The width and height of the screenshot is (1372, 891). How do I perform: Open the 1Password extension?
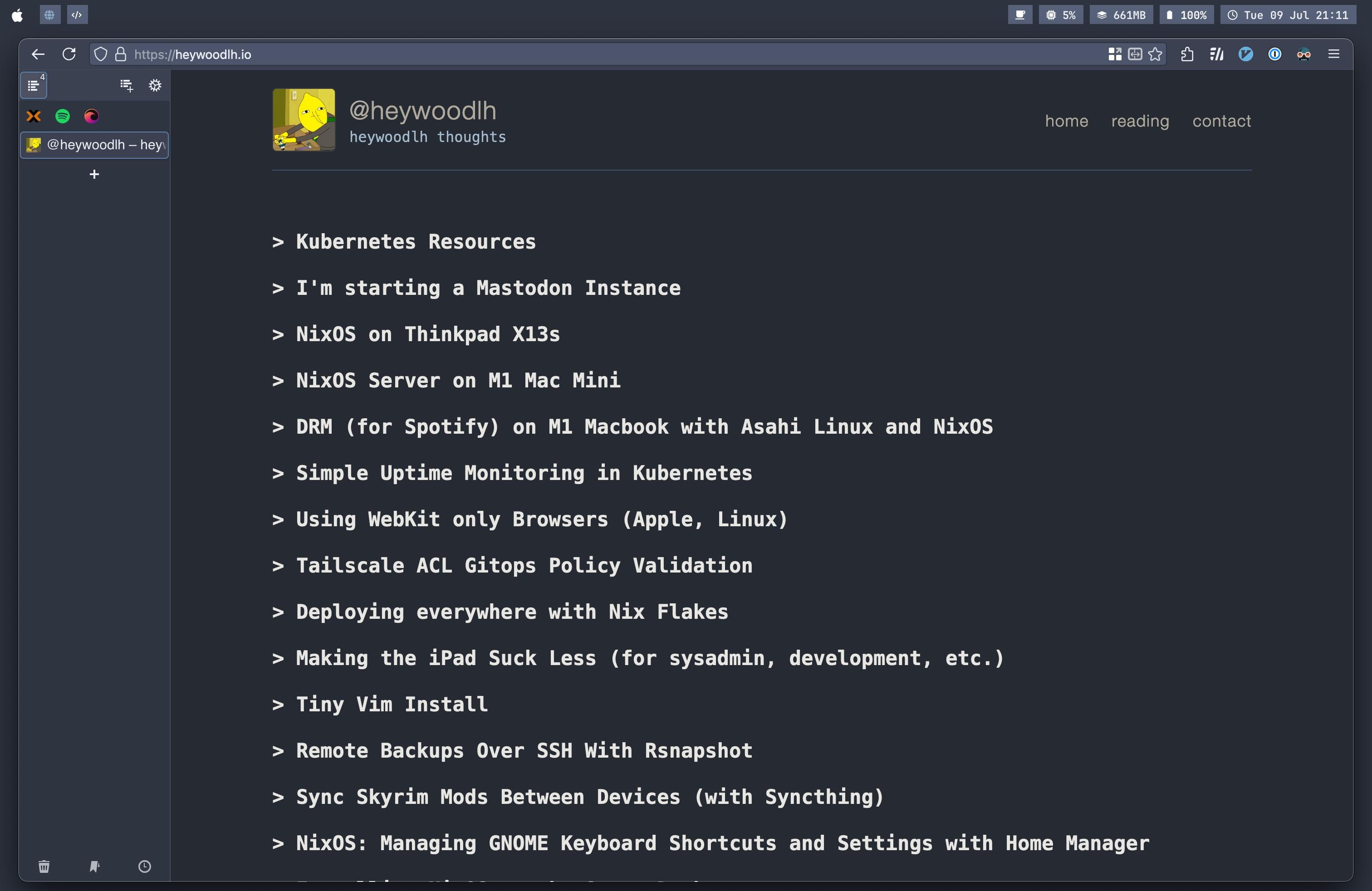1274,54
